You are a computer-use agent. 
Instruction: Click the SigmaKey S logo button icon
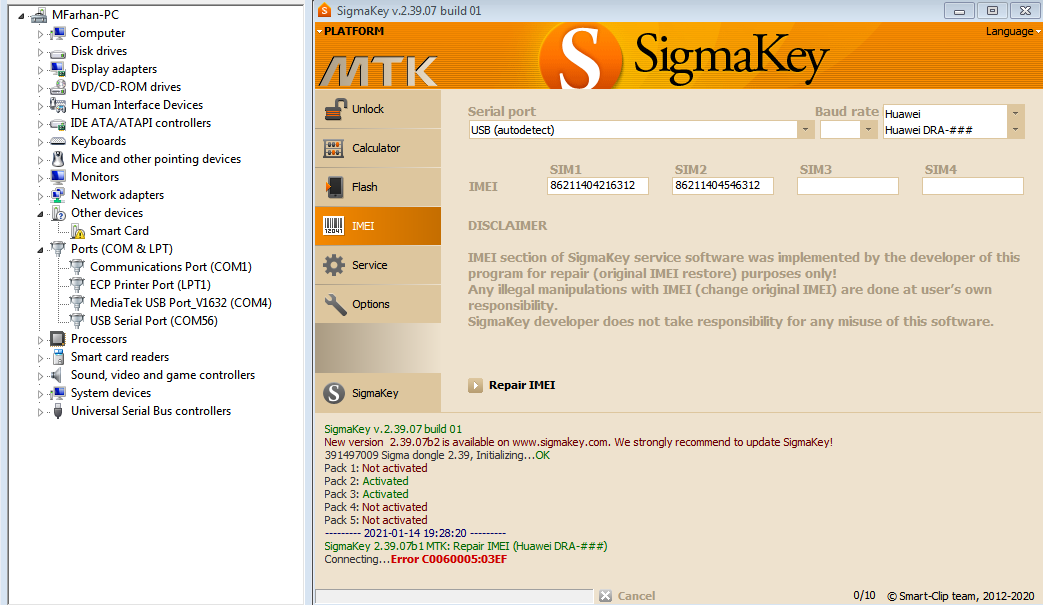(x=334, y=393)
